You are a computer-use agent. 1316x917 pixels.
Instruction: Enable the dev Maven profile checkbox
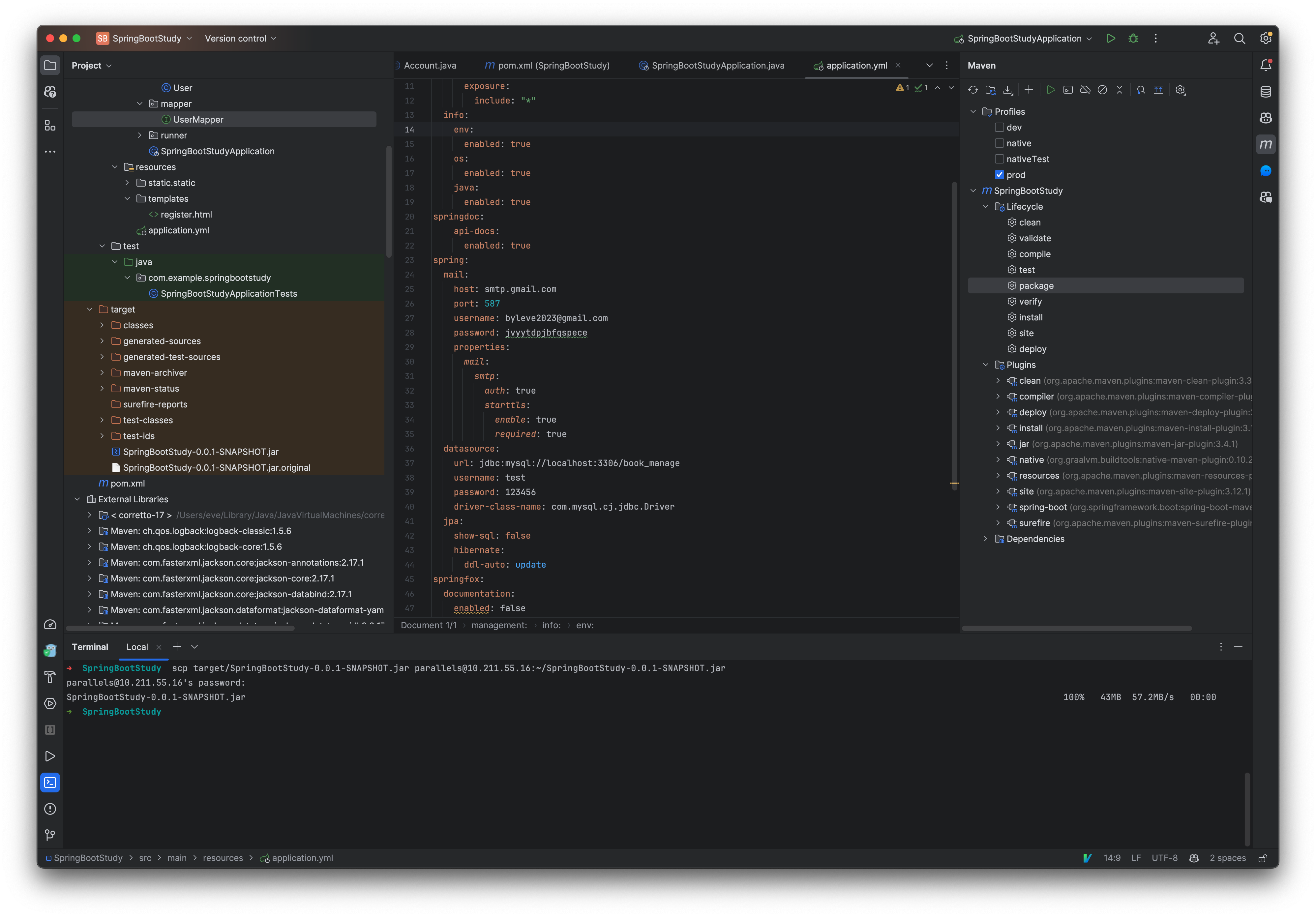[1000, 127]
